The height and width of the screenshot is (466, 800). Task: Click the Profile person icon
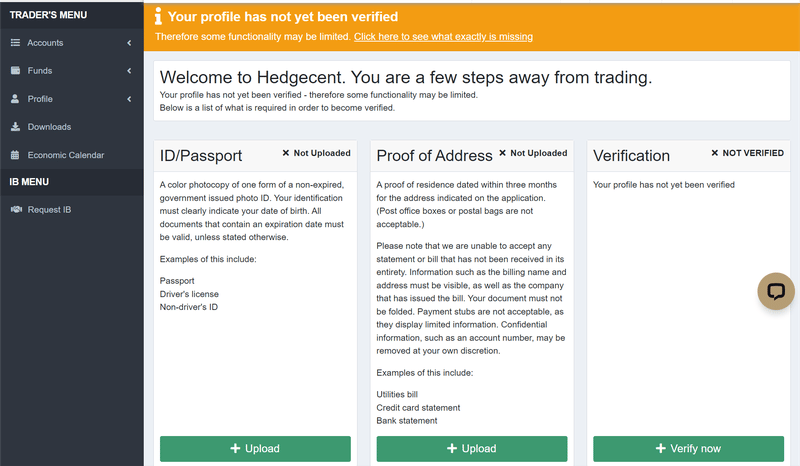click(15, 99)
